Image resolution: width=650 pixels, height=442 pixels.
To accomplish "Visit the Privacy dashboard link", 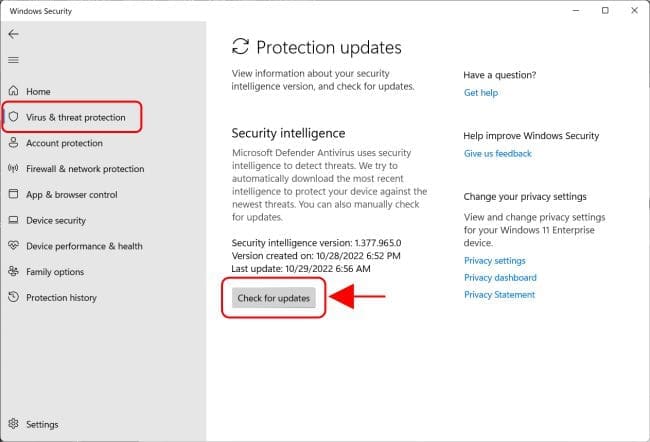I will (x=500, y=278).
